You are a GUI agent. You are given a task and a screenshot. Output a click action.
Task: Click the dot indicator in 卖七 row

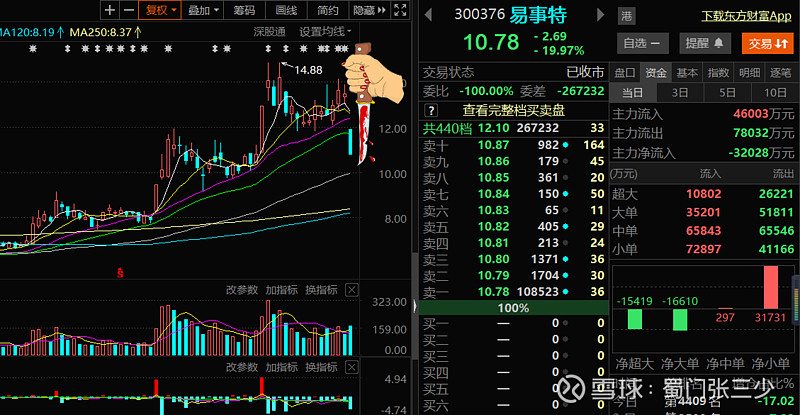click(565, 194)
